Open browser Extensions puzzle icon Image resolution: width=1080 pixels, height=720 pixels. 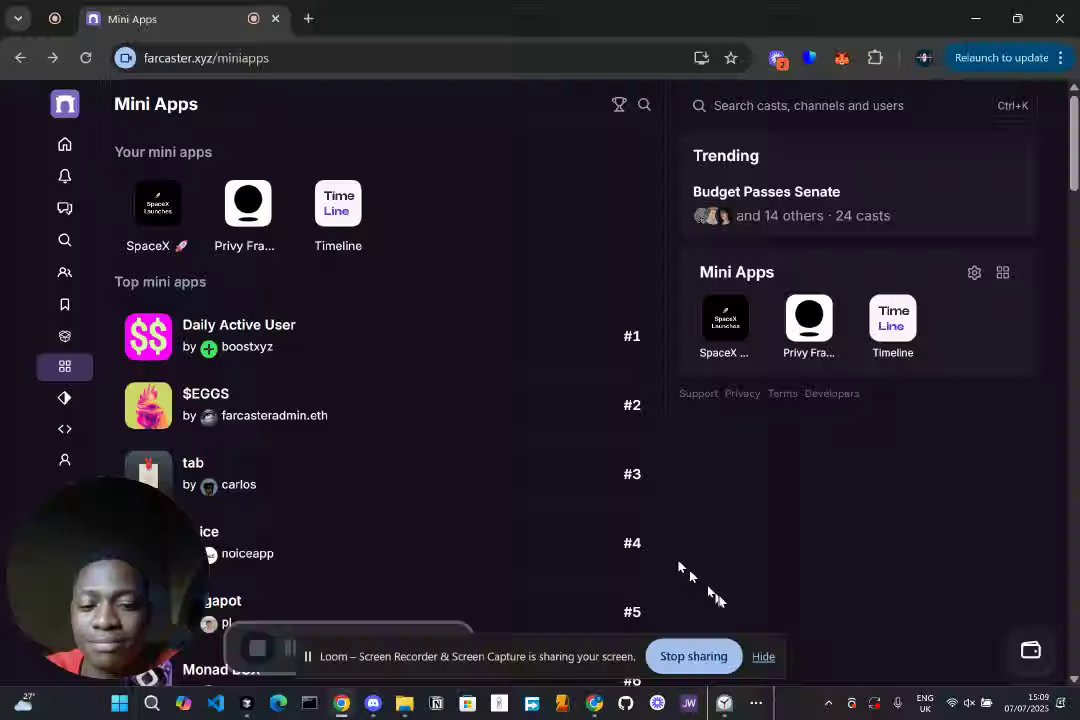pos(875,58)
